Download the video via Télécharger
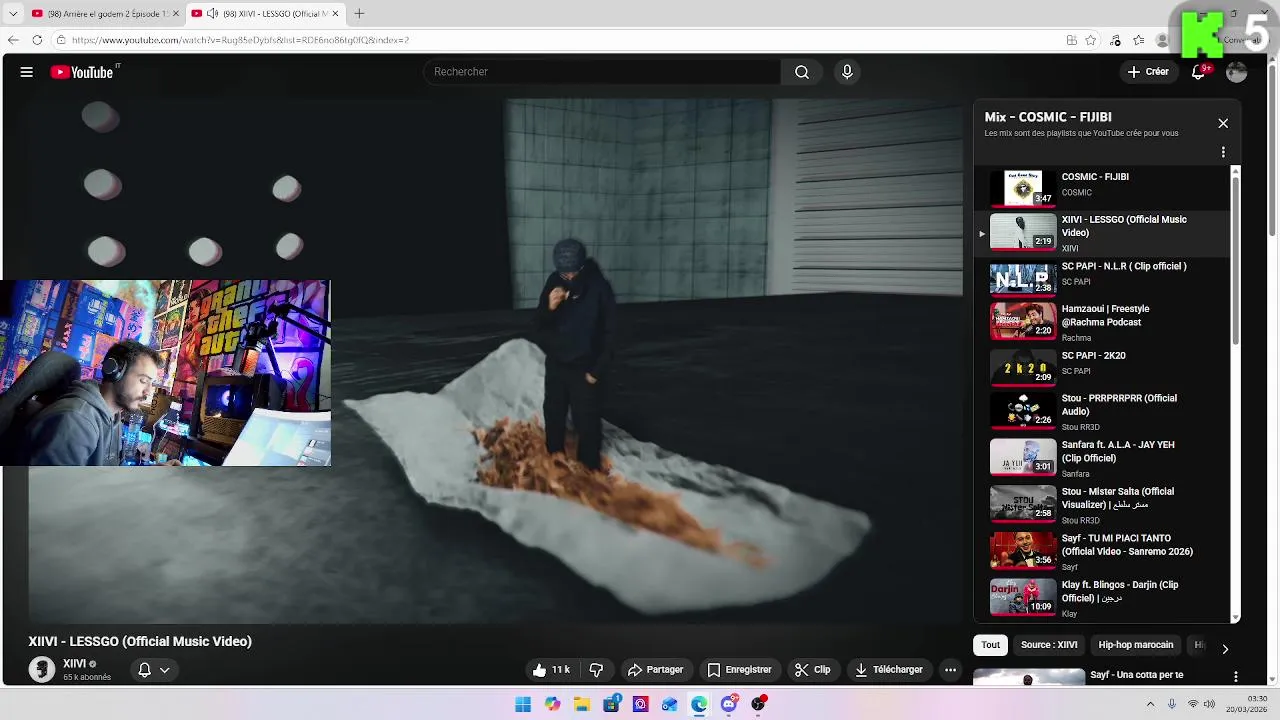1280x720 pixels. 889,670
